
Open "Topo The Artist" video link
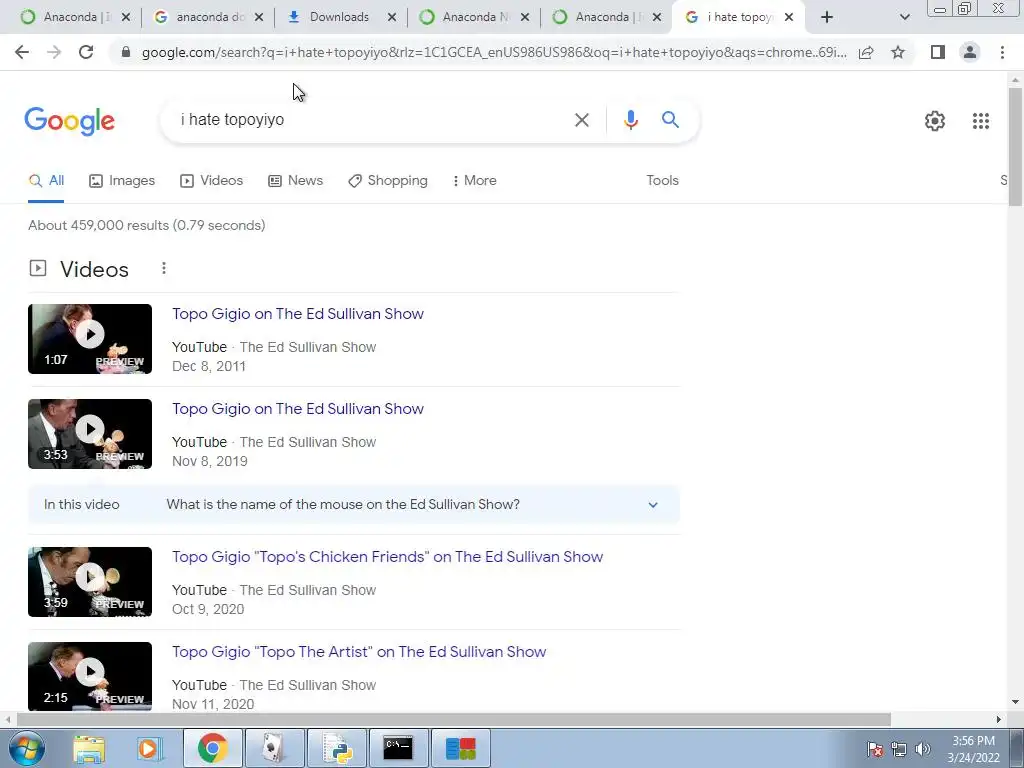coord(359,652)
